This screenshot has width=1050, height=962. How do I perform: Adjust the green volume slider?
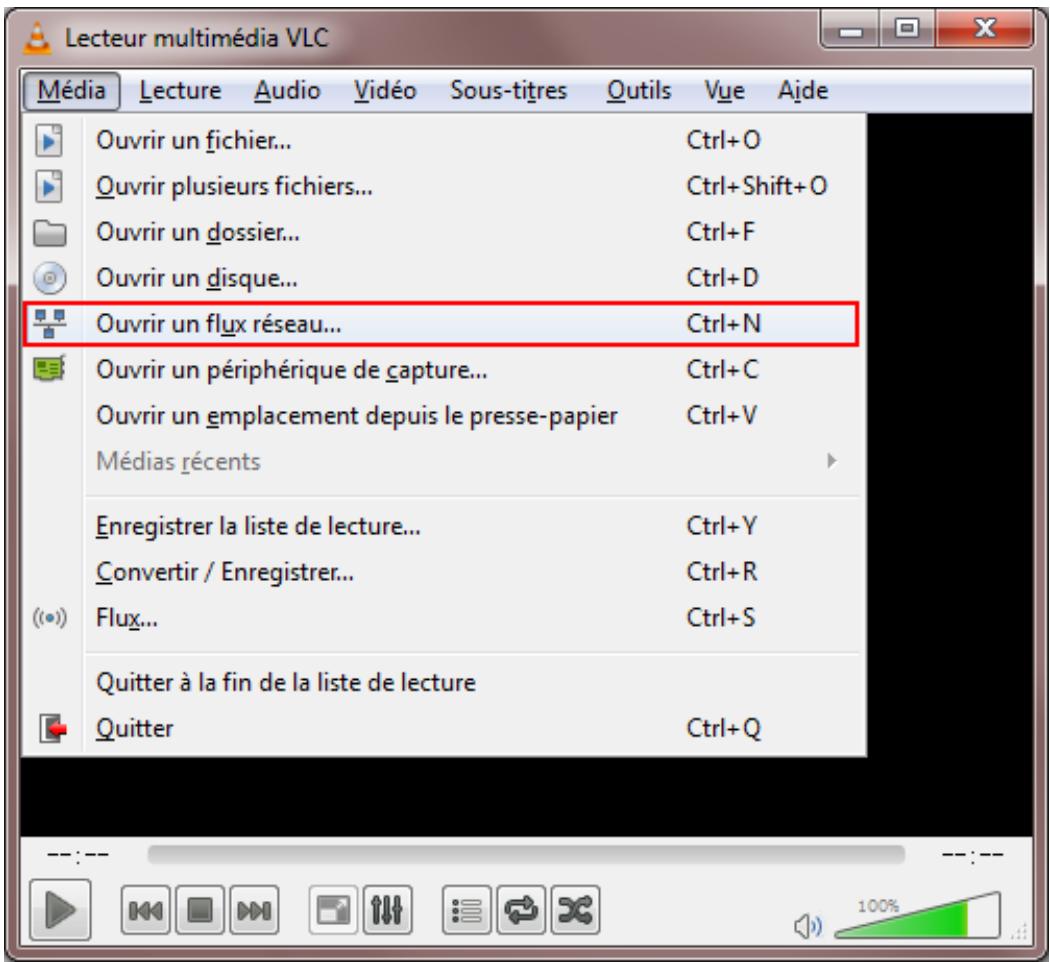[x=917, y=914]
